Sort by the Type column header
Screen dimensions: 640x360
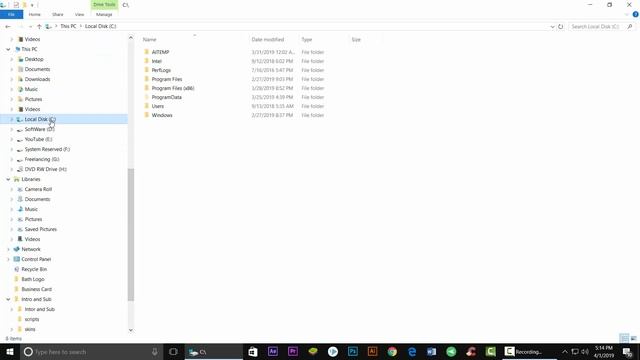(307, 40)
